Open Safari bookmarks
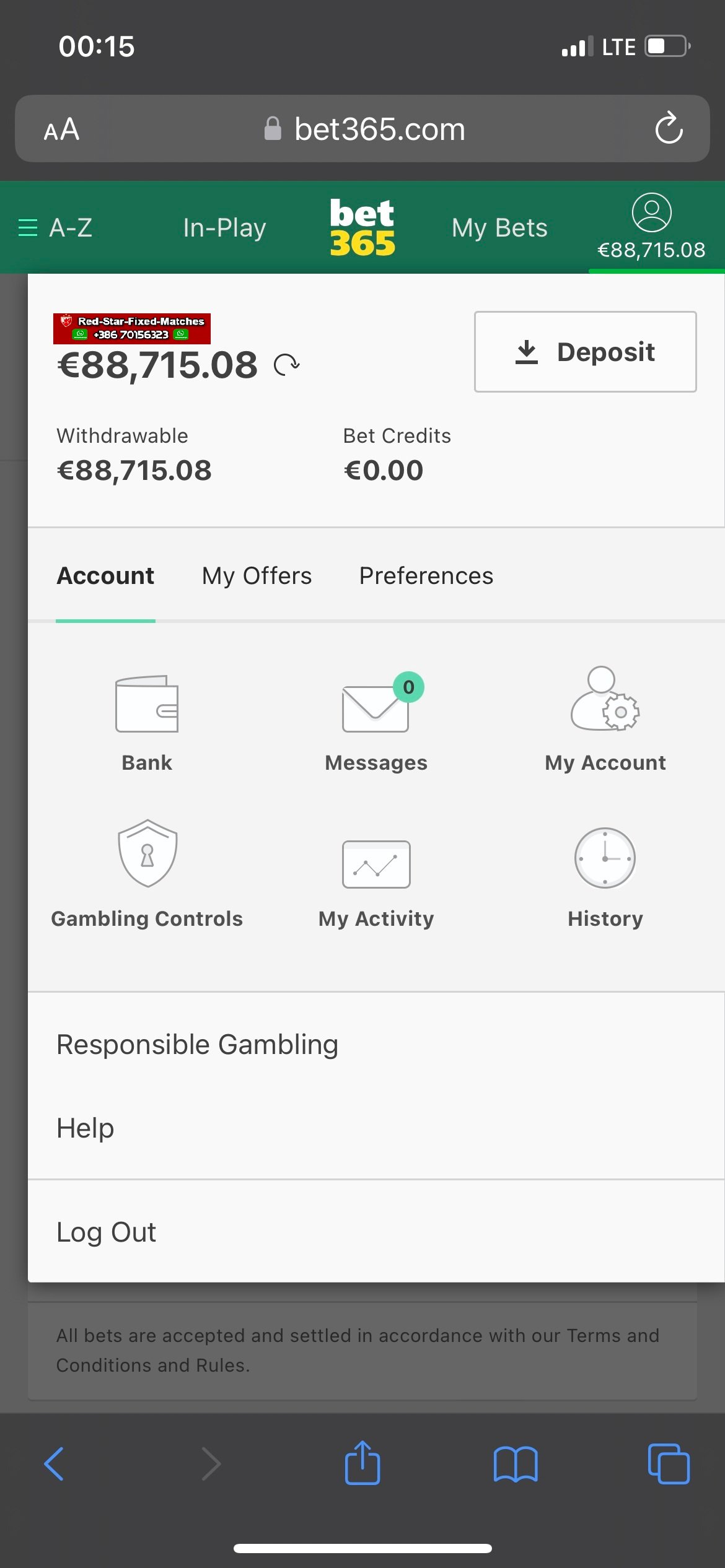725x1568 pixels. (516, 1464)
